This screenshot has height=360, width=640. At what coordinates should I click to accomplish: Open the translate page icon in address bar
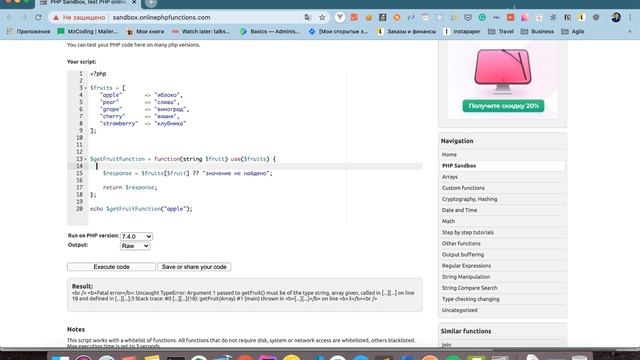pyautogui.click(x=308, y=18)
